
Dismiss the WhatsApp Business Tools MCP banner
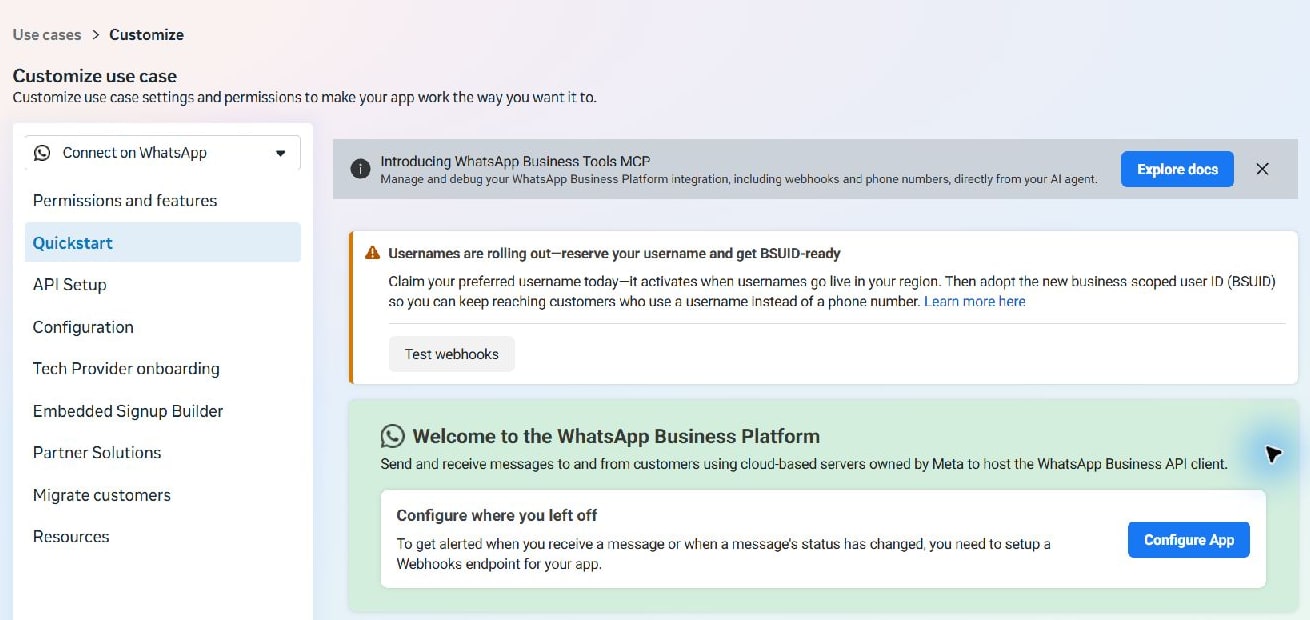(x=1262, y=169)
